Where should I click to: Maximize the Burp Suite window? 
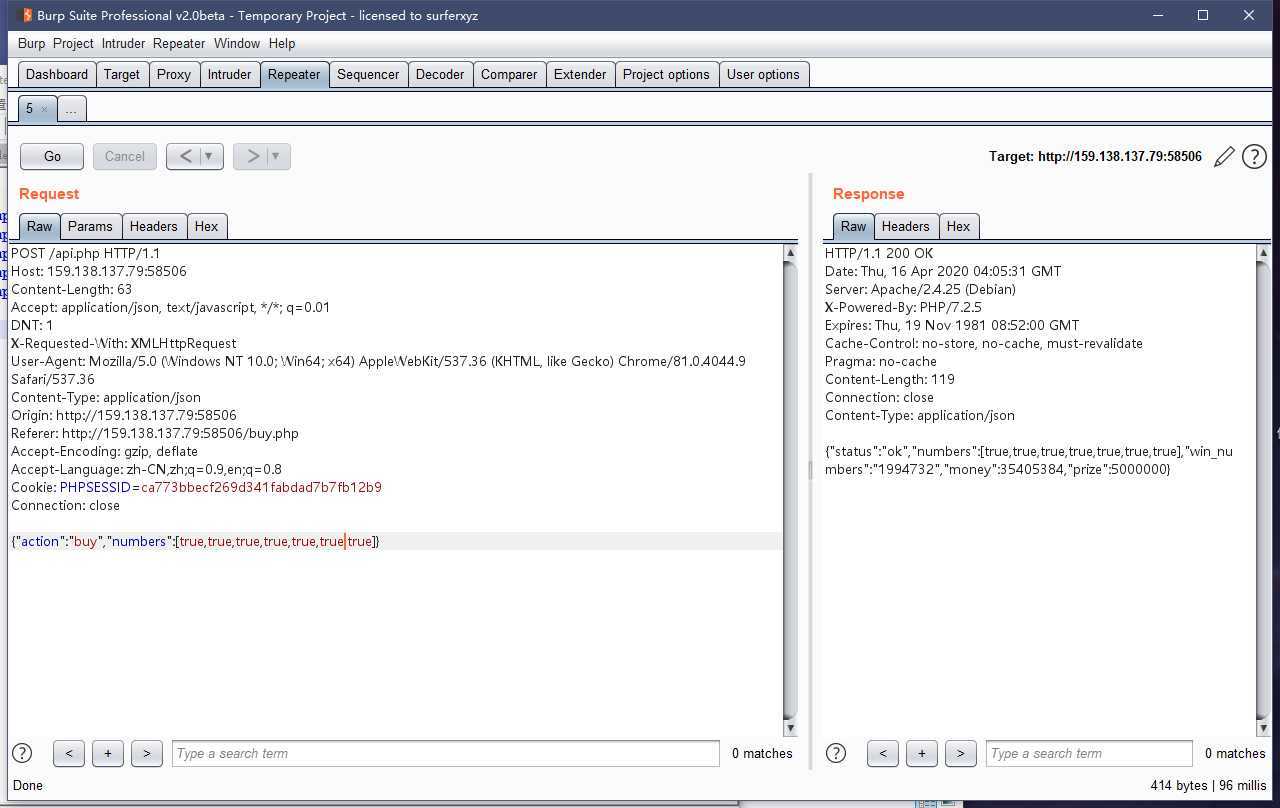(x=1203, y=15)
